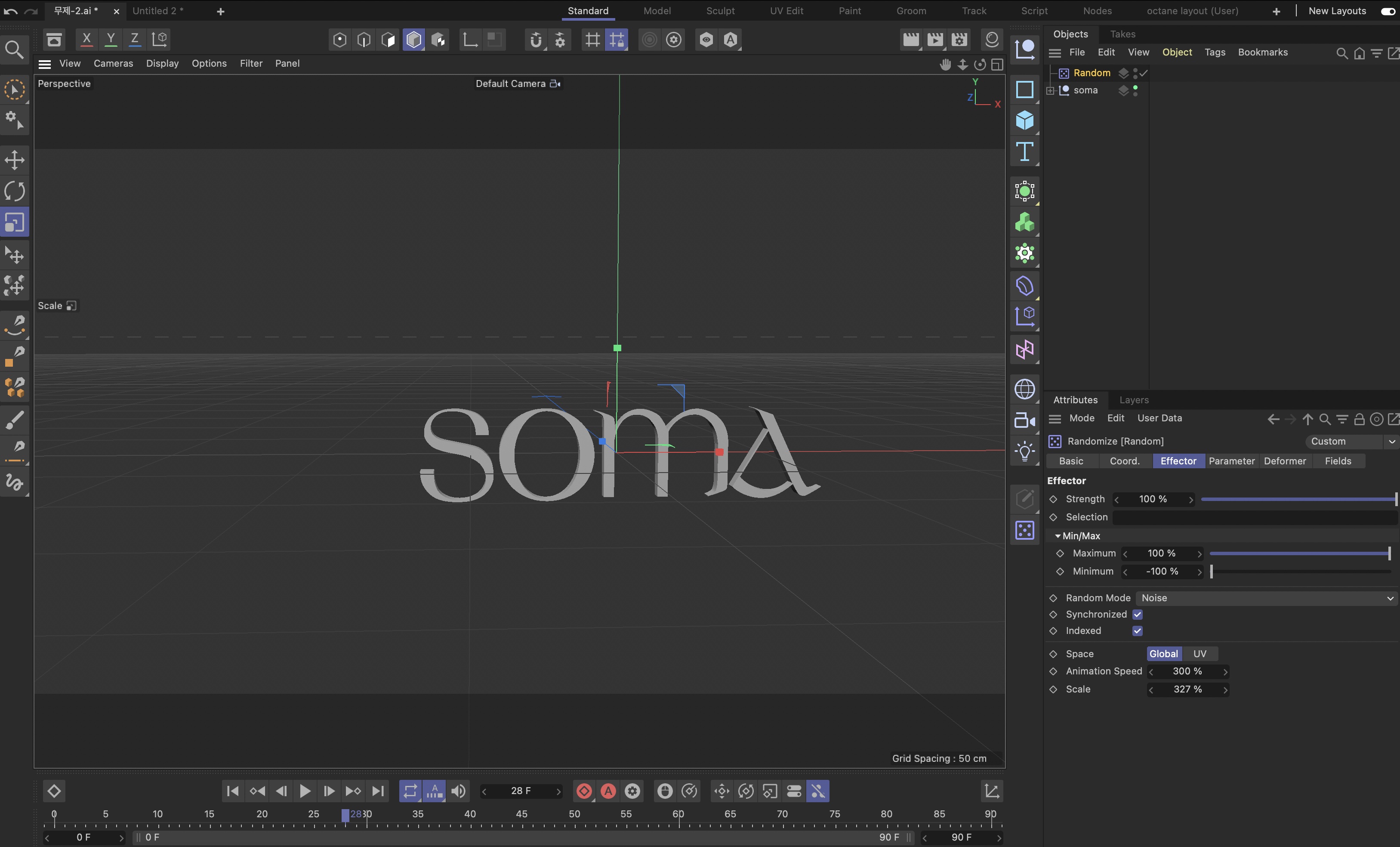Play the animation forward
Viewport: 1400px width, 847px height.
(305, 791)
